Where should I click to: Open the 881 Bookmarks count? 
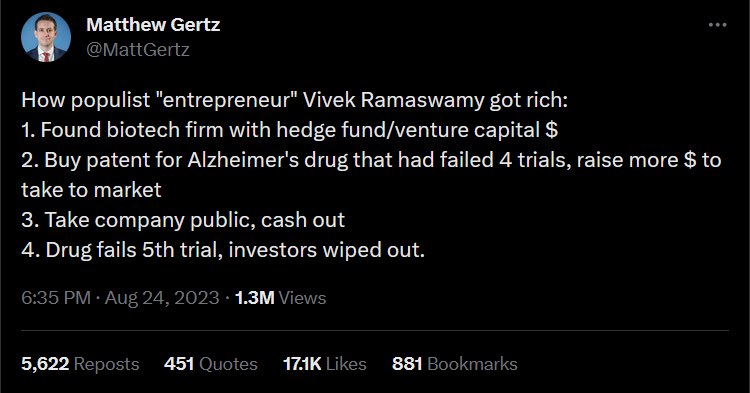[x=454, y=364]
